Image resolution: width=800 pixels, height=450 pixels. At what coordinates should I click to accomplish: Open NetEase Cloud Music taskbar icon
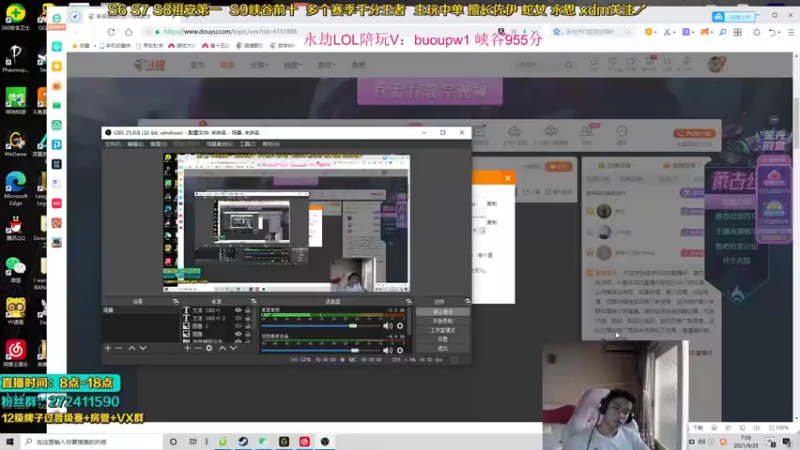pyautogui.click(x=305, y=441)
